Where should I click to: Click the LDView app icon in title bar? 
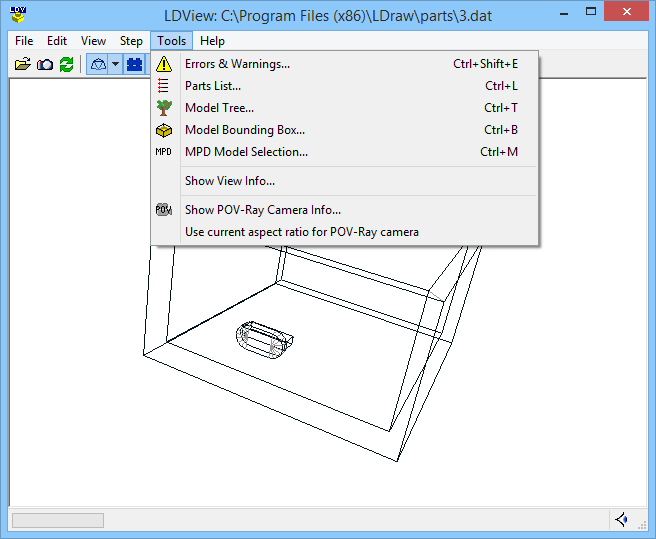[x=18, y=15]
